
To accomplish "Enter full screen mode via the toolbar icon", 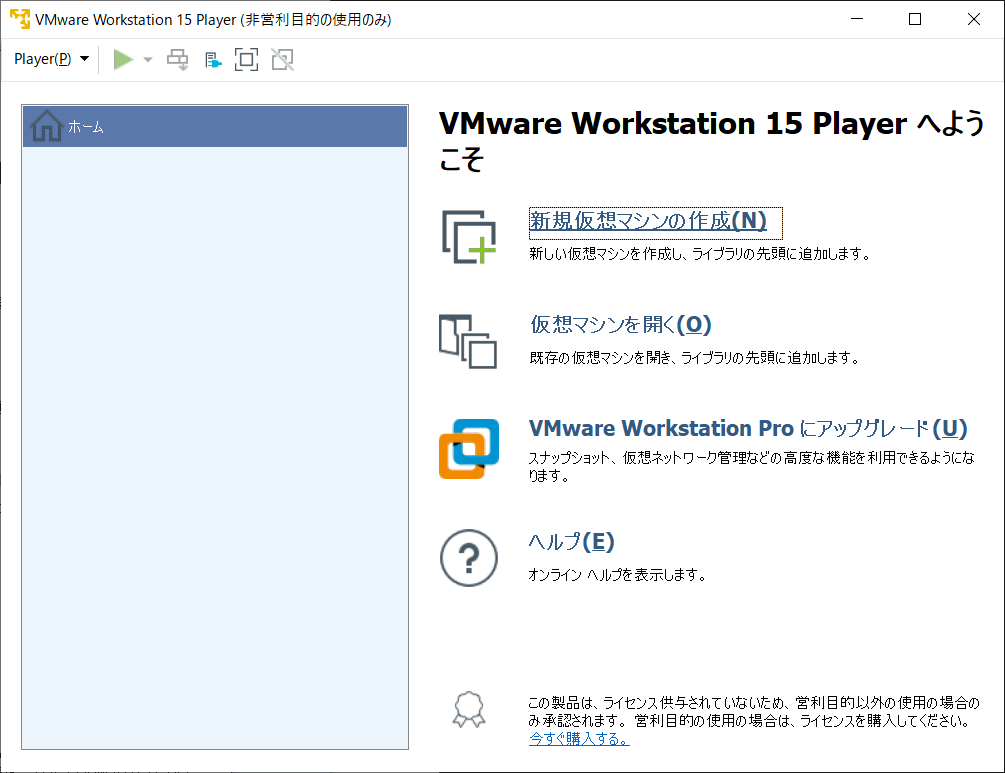I will click(247, 60).
